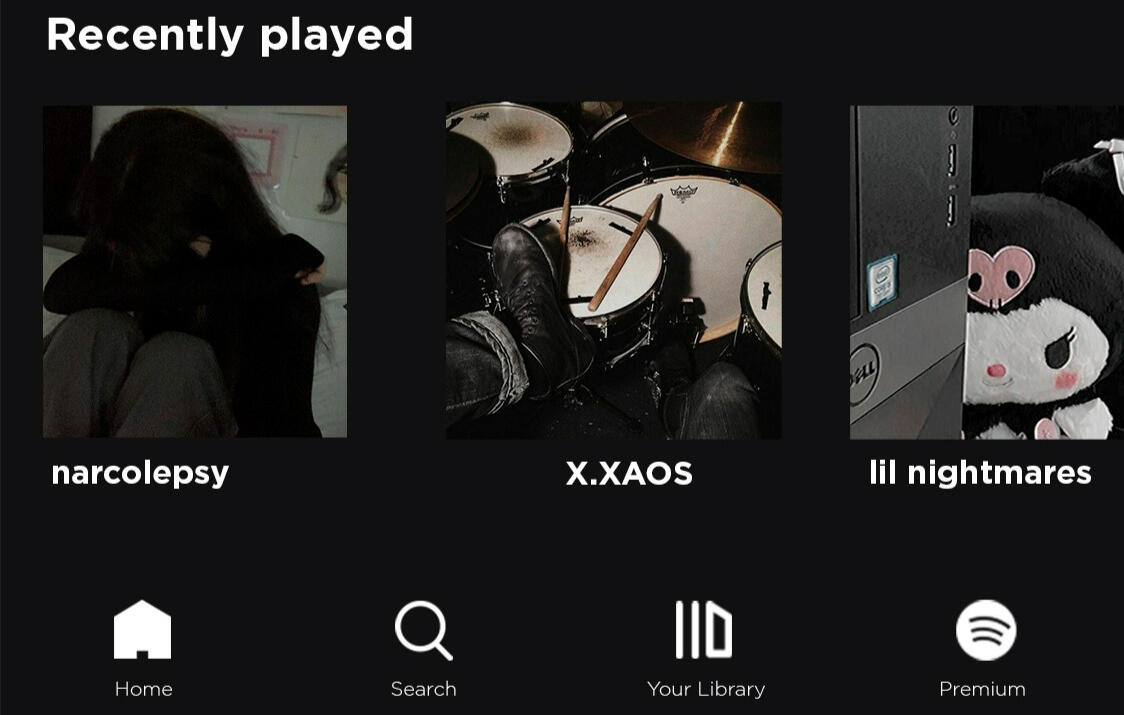The width and height of the screenshot is (1124, 715).
Task: Click the lil nightmares playlist title
Action: tap(980, 473)
